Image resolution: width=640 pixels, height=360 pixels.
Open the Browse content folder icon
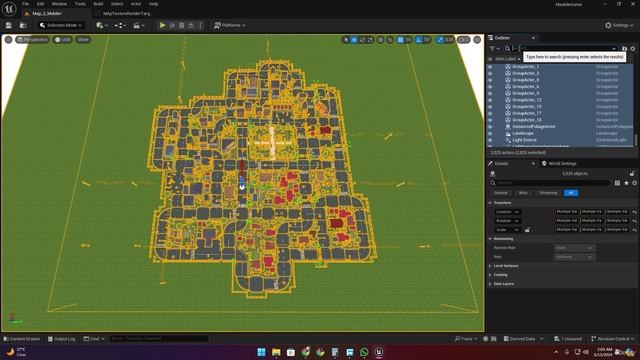click(23, 25)
